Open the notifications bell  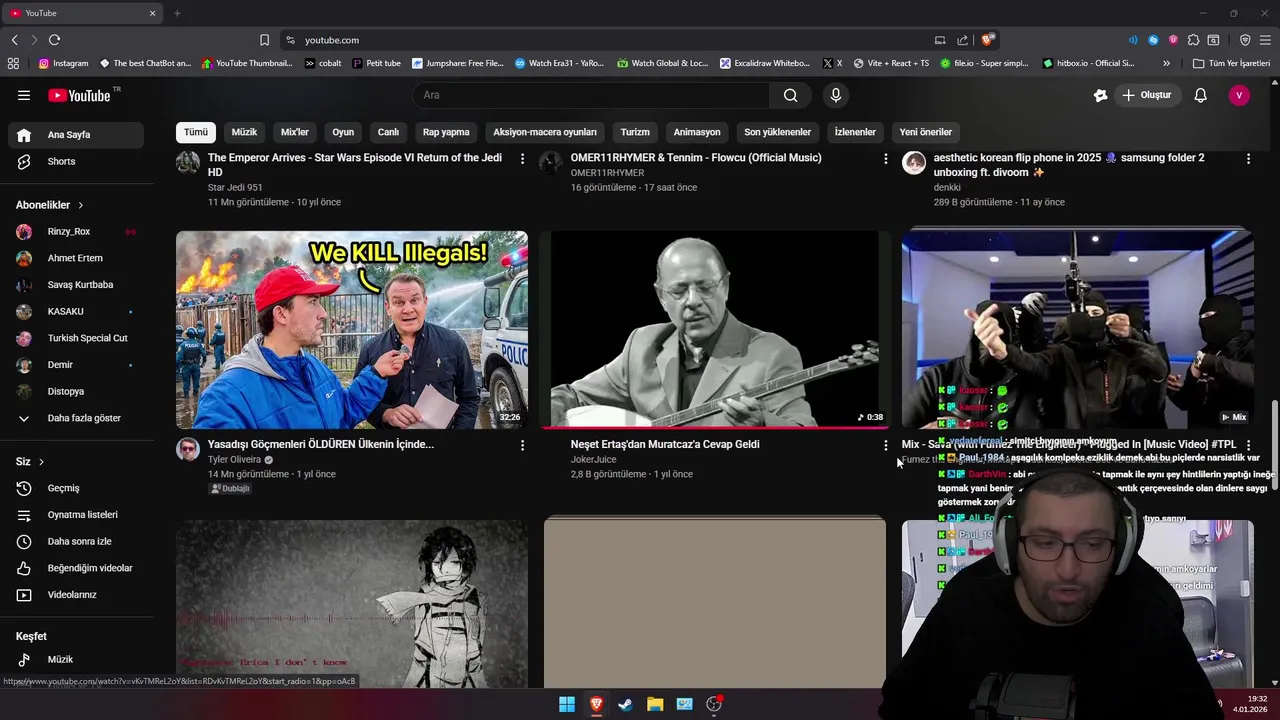(1201, 95)
